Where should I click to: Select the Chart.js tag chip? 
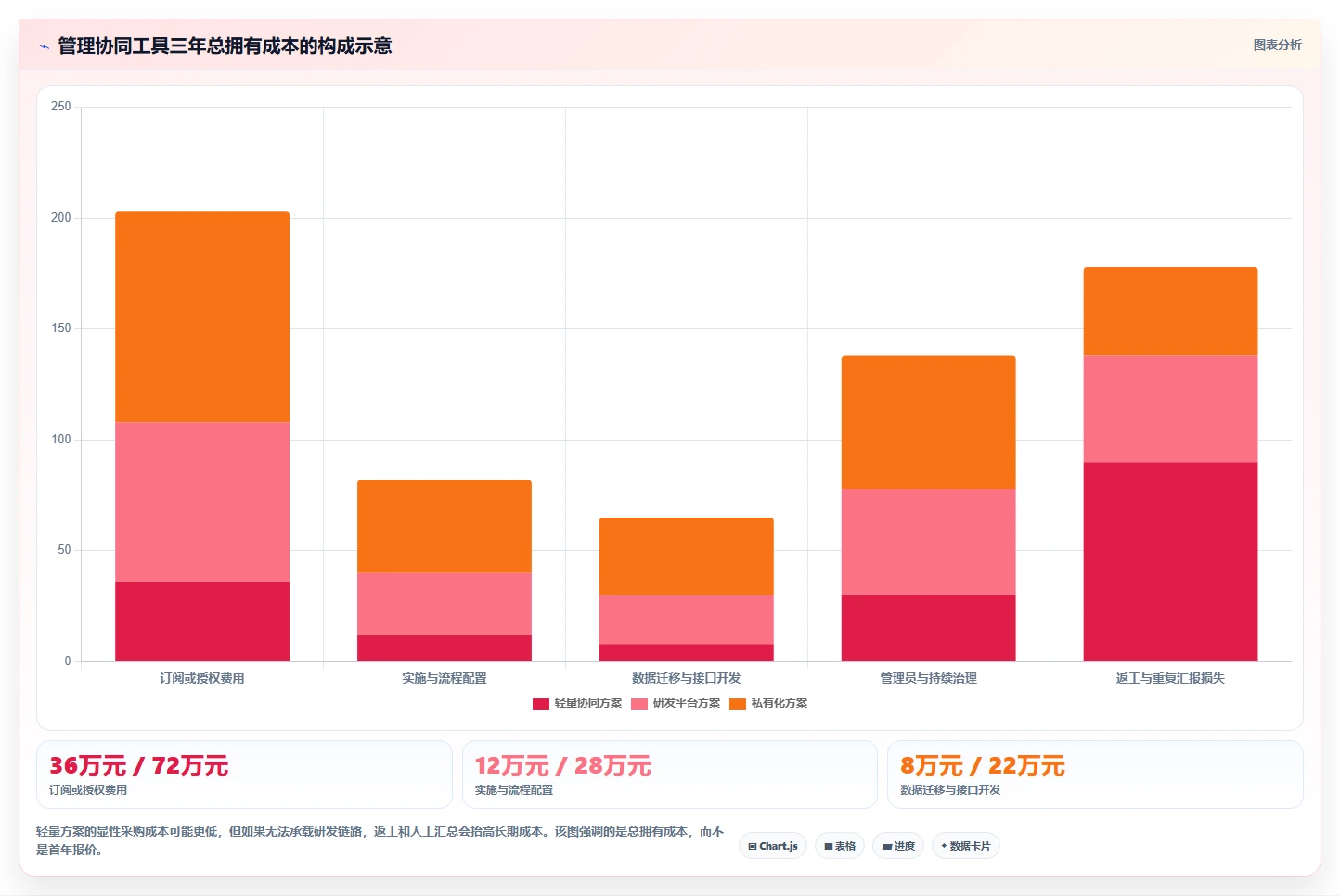(x=773, y=846)
